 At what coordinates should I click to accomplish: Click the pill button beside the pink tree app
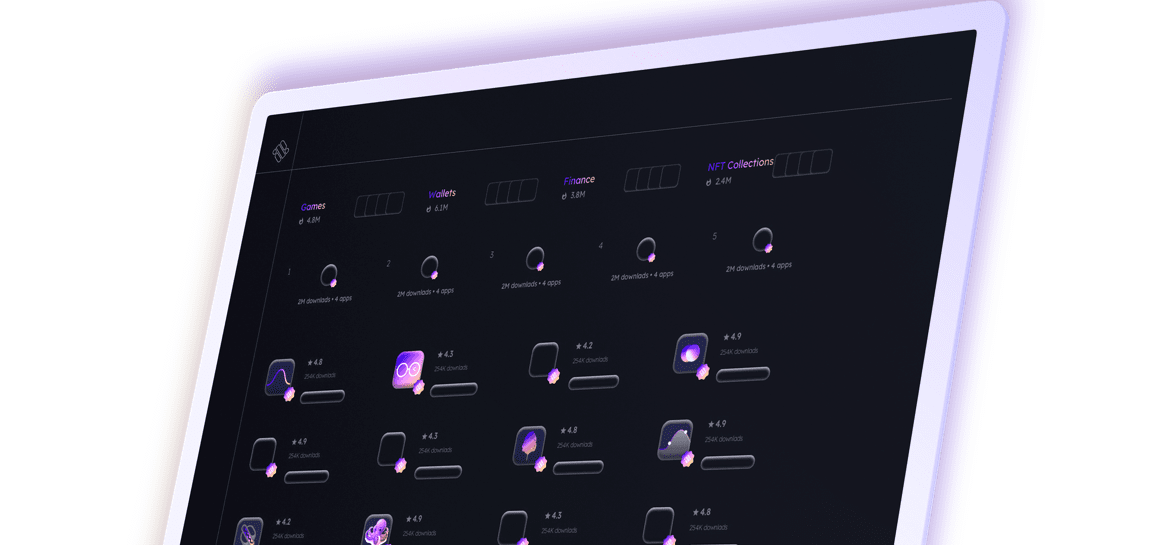(578, 467)
